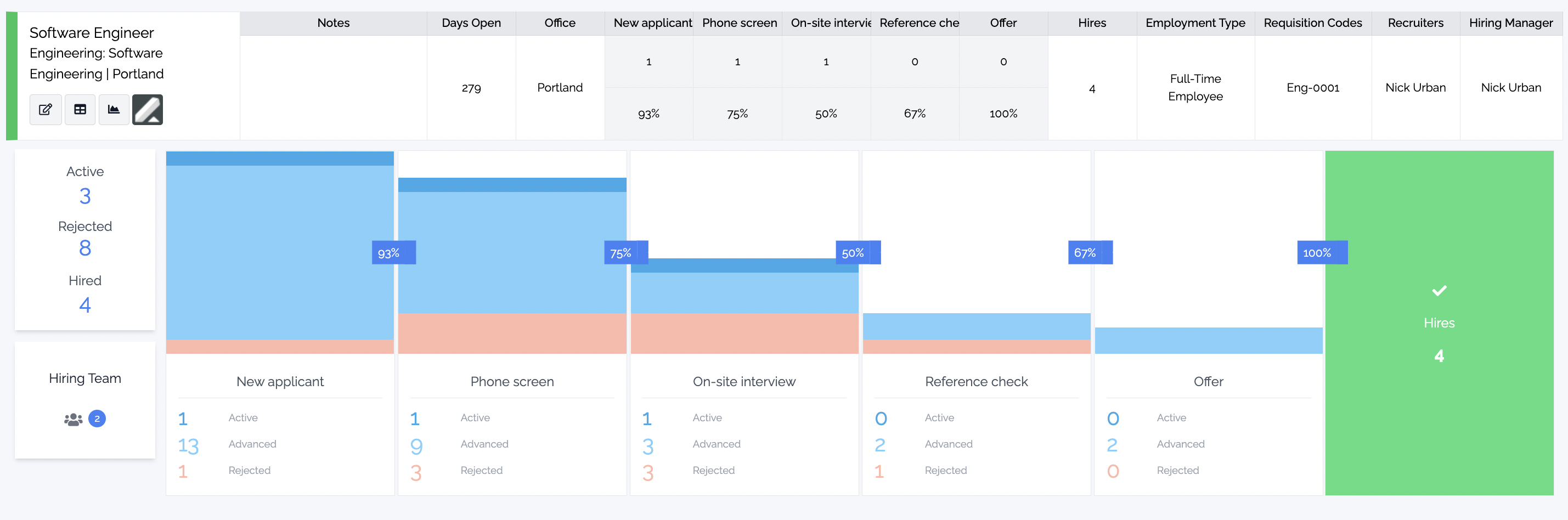Click the Hiring Team people icon
Viewport: 1568px width, 520px height.
click(x=73, y=419)
